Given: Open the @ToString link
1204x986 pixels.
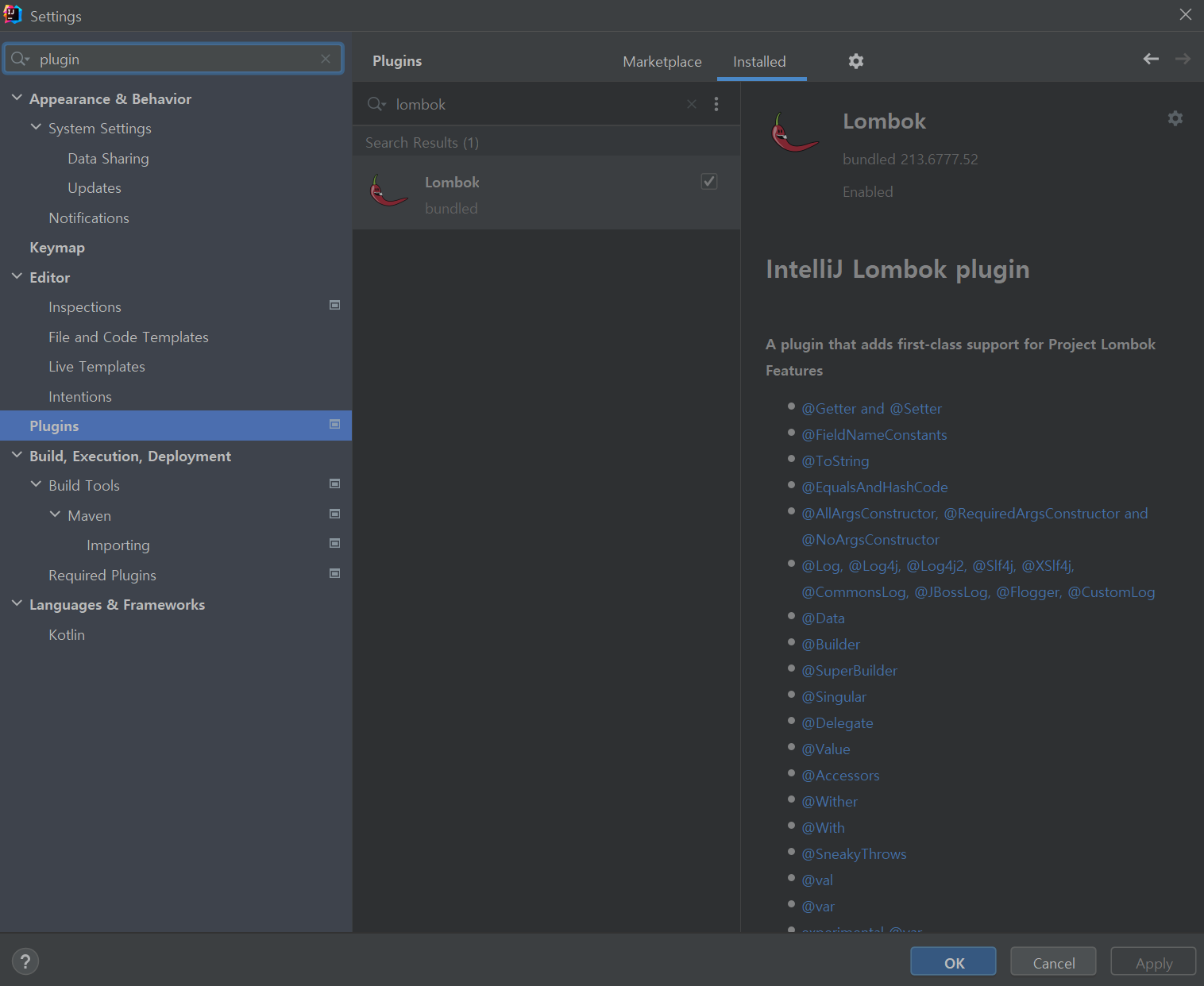Looking at the screenshot, I should click(x=835, y=461).
